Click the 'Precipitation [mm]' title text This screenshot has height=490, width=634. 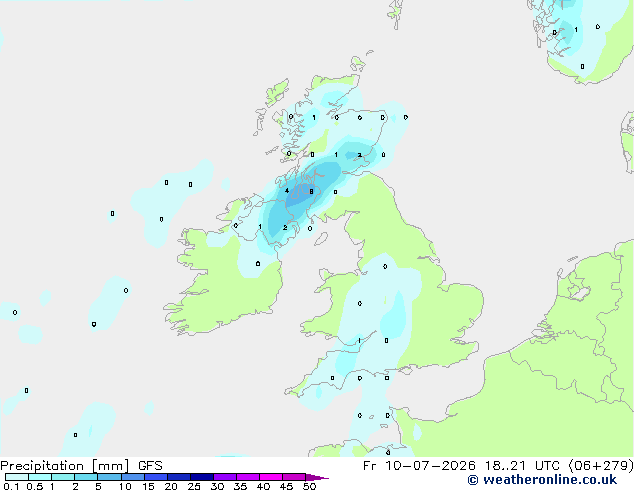coord(65,466)
